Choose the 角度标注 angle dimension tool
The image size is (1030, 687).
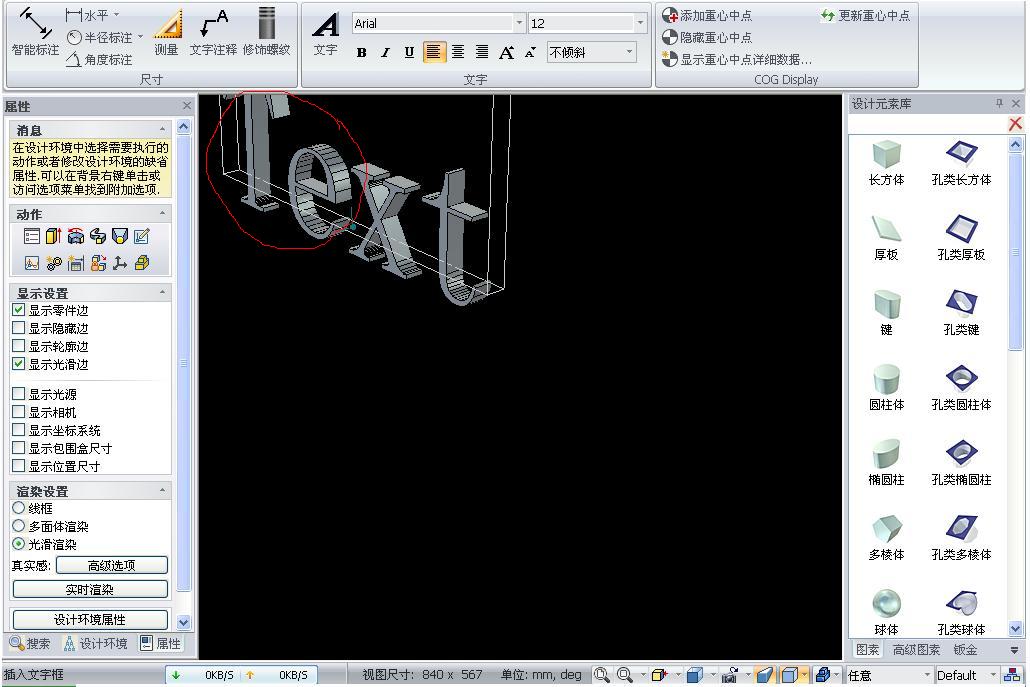coord(99,60)
